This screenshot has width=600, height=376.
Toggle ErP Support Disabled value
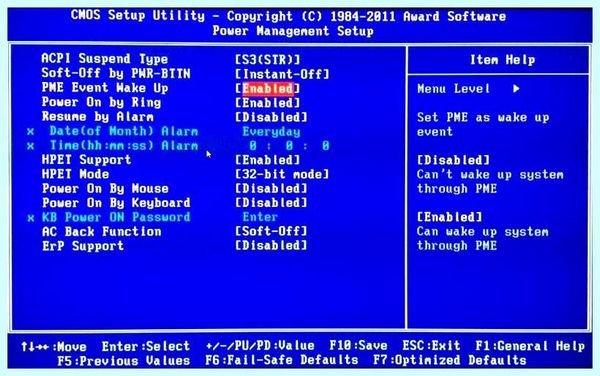pos(271,246)
